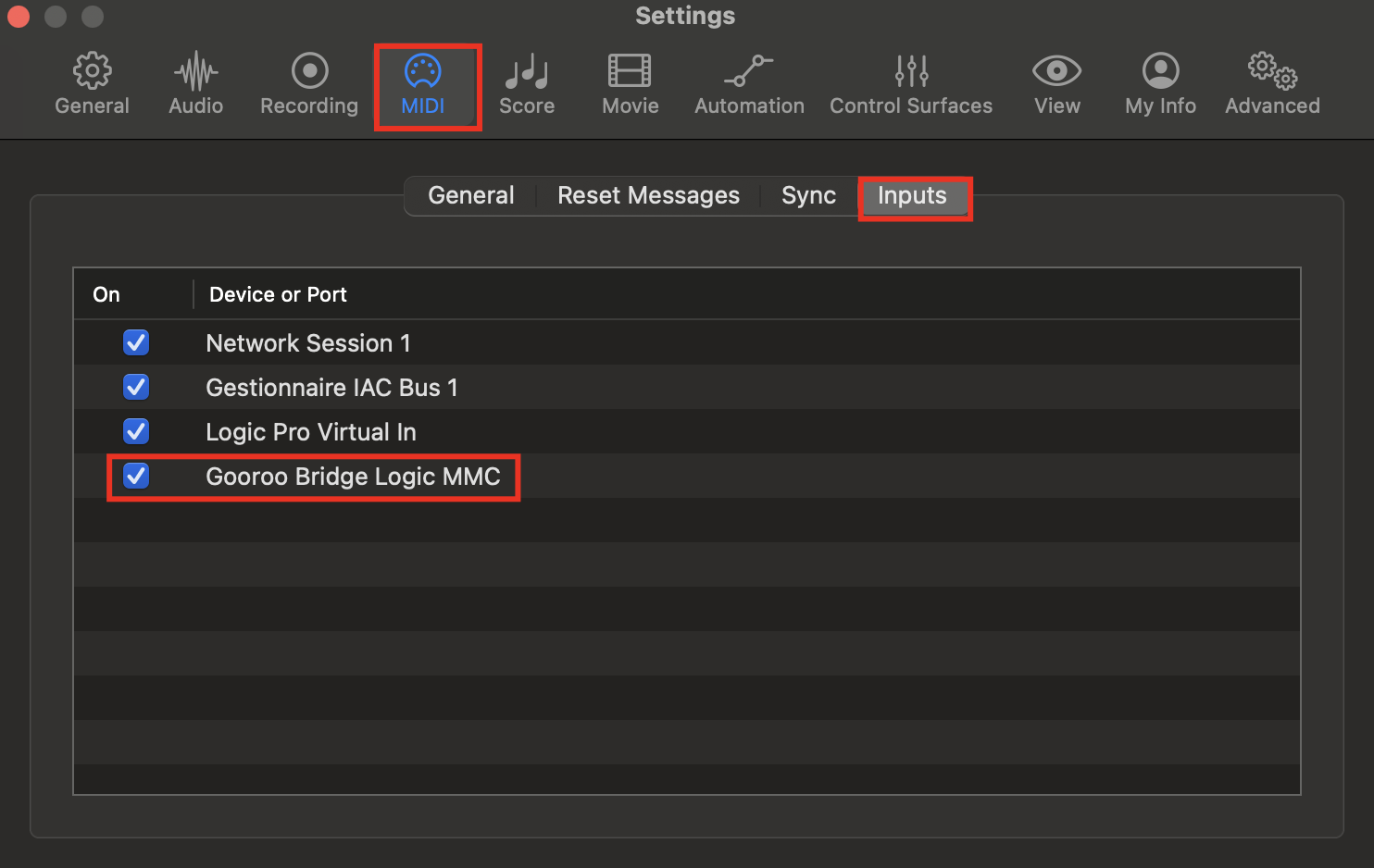1374x868 pixels.
Task: Open Score settings music notes icon
Action: (527, 71)
